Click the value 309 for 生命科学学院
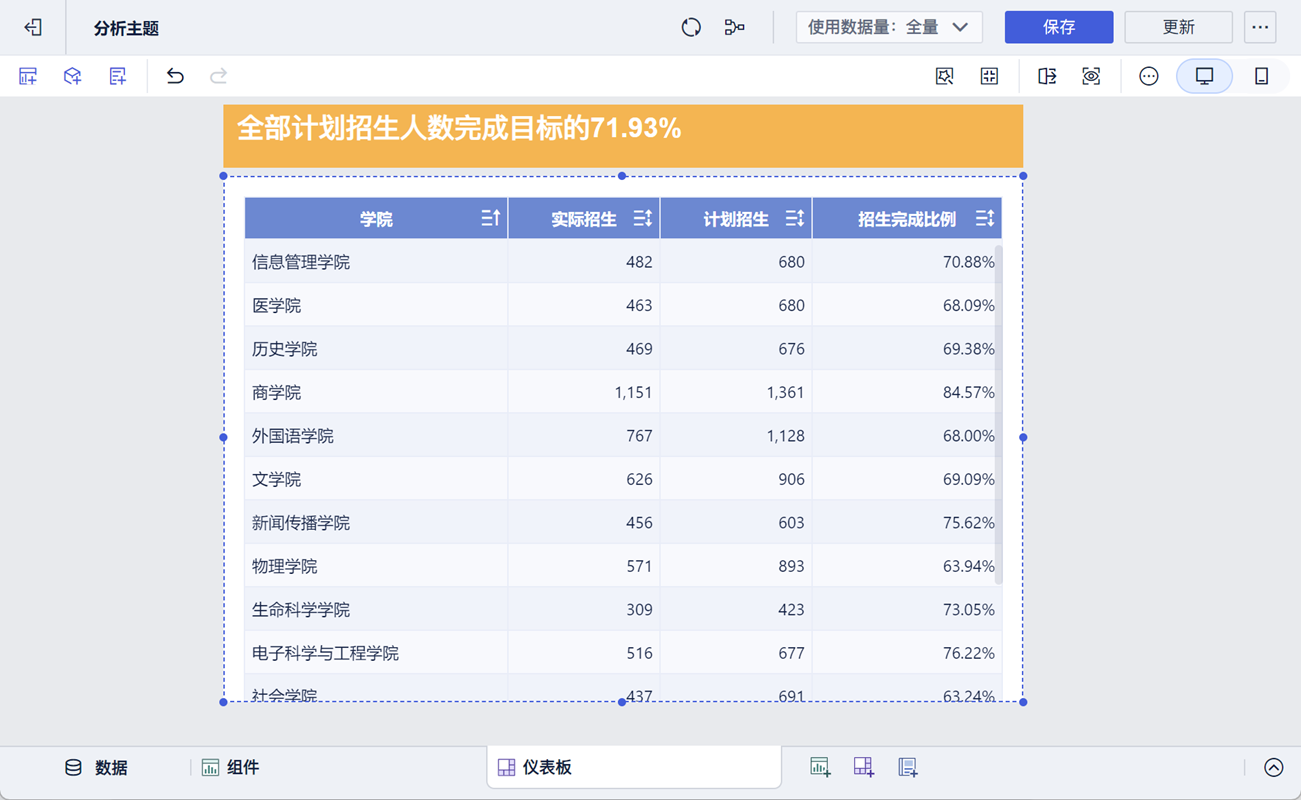The width and height of the screenshot is (1301, 800). (639, 610)
